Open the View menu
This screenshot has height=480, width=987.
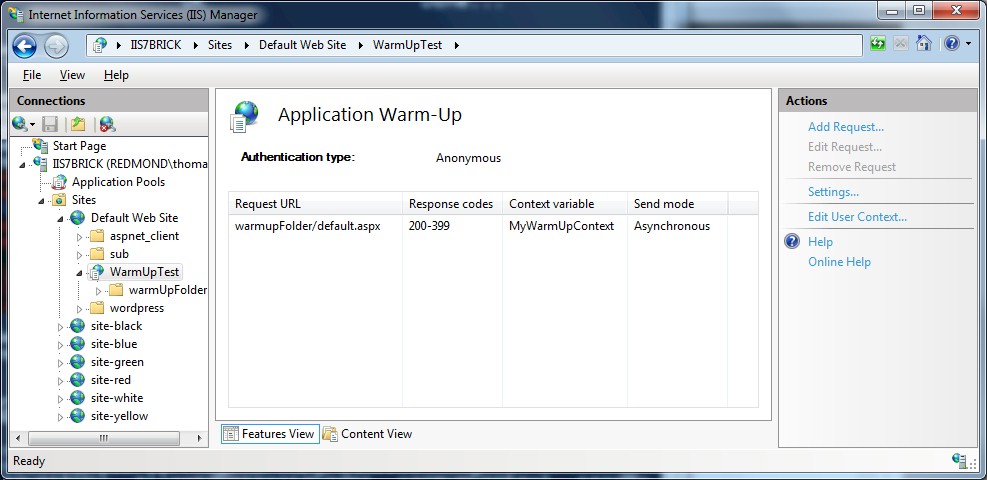[72, 75]
